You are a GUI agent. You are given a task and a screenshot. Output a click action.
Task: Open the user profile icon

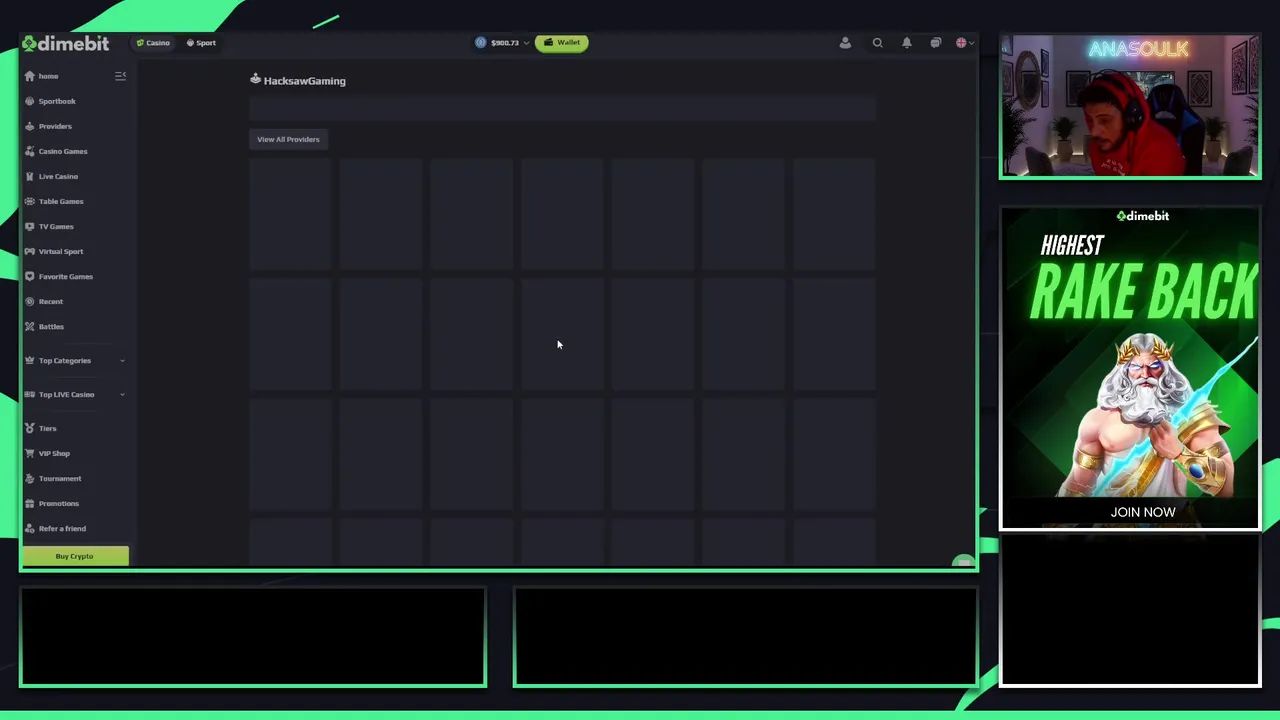tap(845, 43)
